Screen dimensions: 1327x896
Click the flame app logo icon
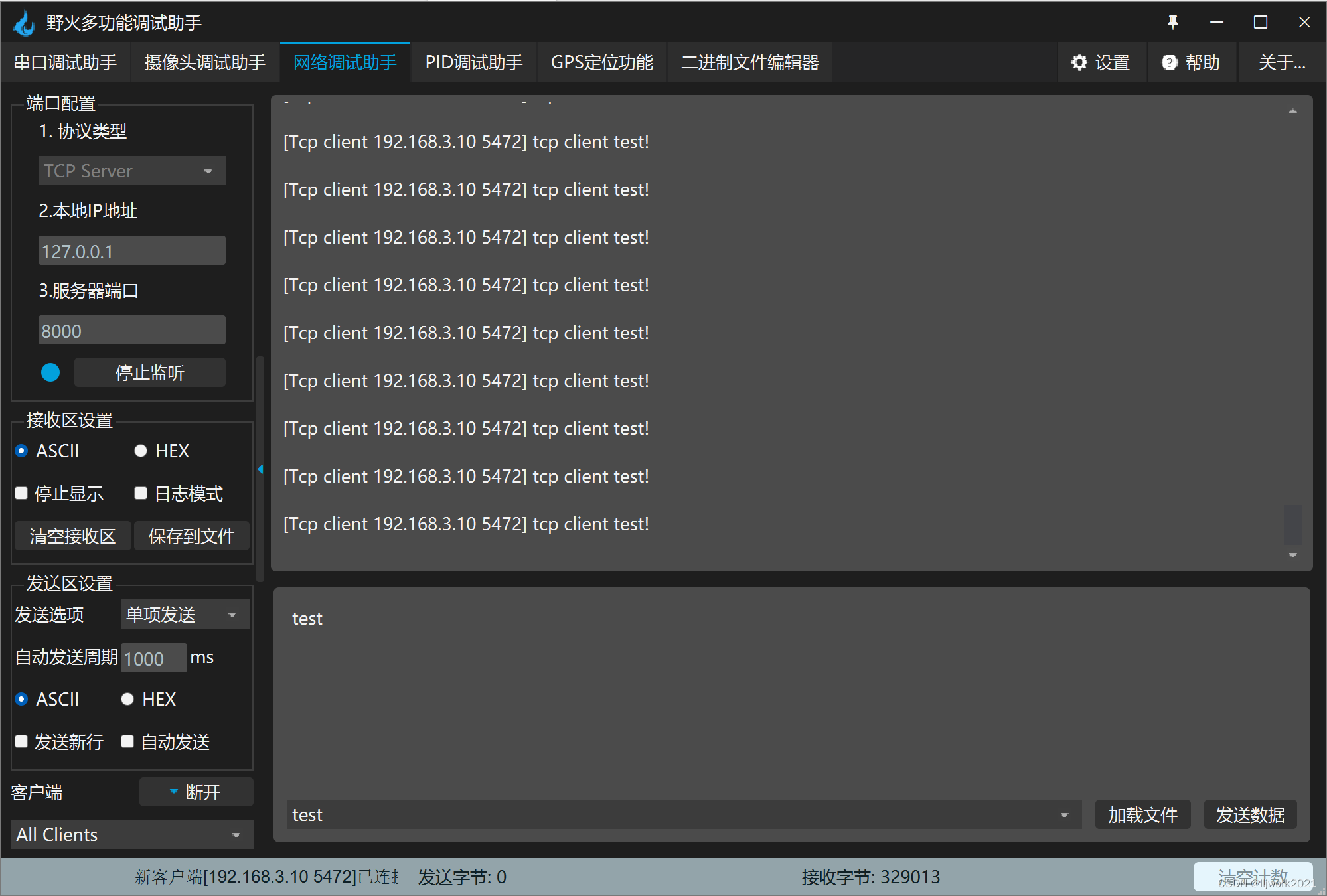click(25, 23)
